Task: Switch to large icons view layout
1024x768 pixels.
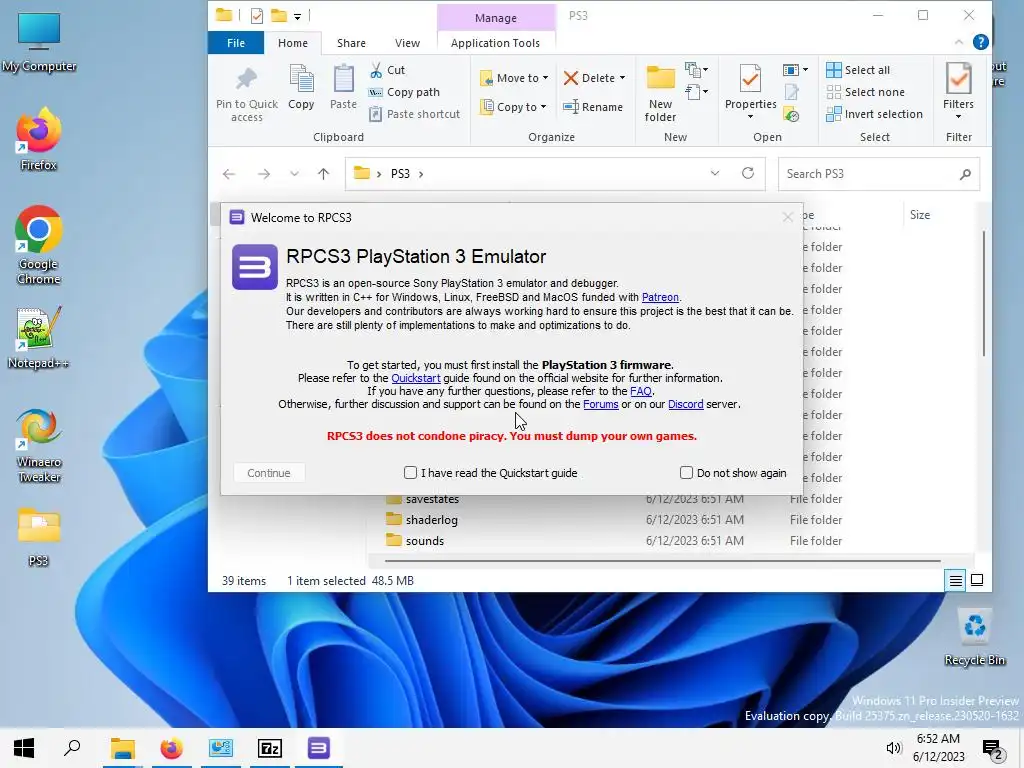Action: click(977, 580)
